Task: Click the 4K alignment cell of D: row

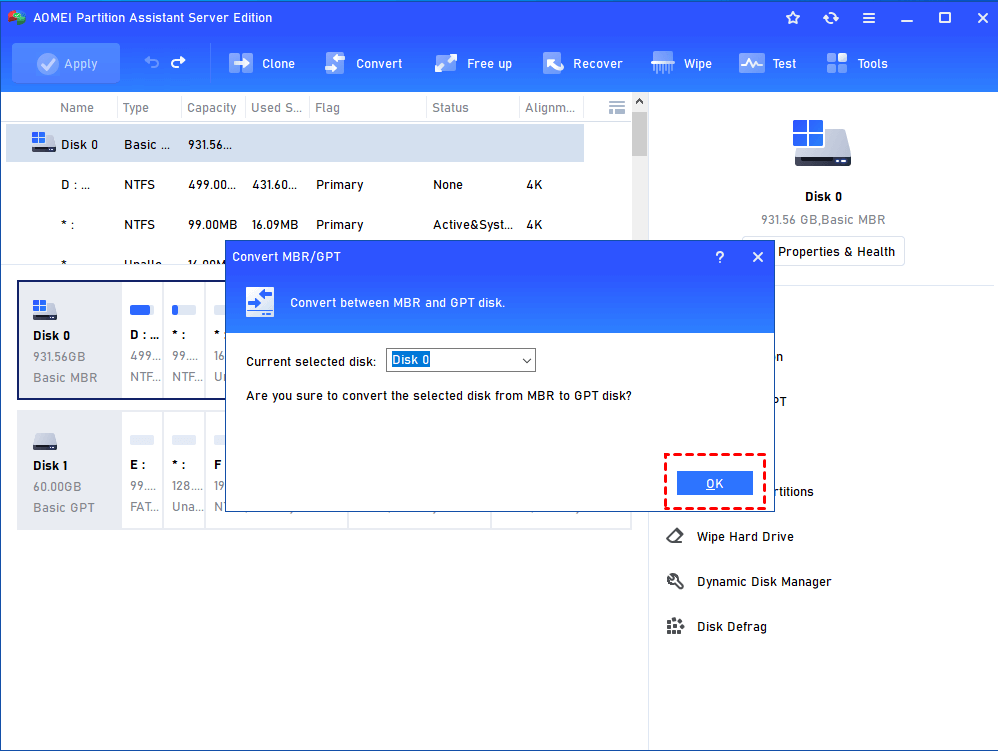Action: point(534,185)
